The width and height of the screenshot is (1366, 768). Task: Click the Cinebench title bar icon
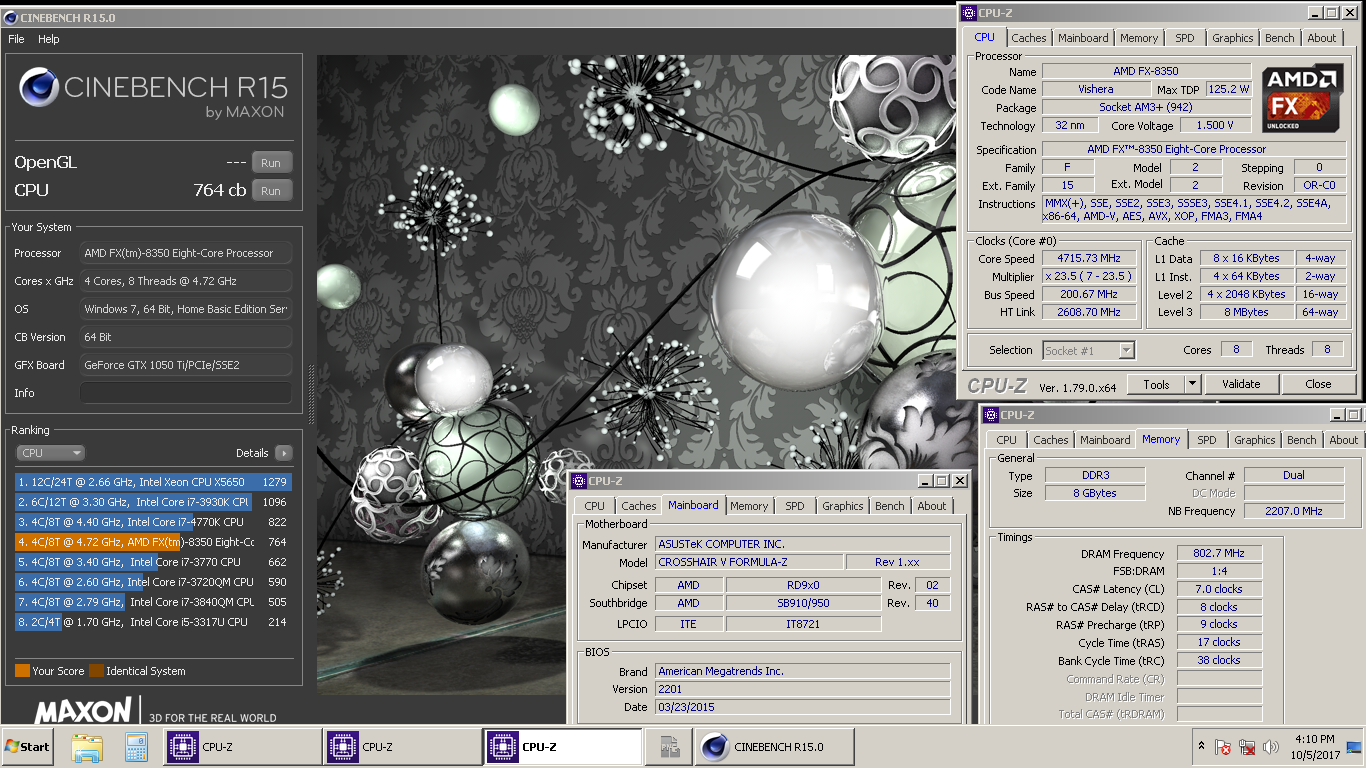[10, 17]
